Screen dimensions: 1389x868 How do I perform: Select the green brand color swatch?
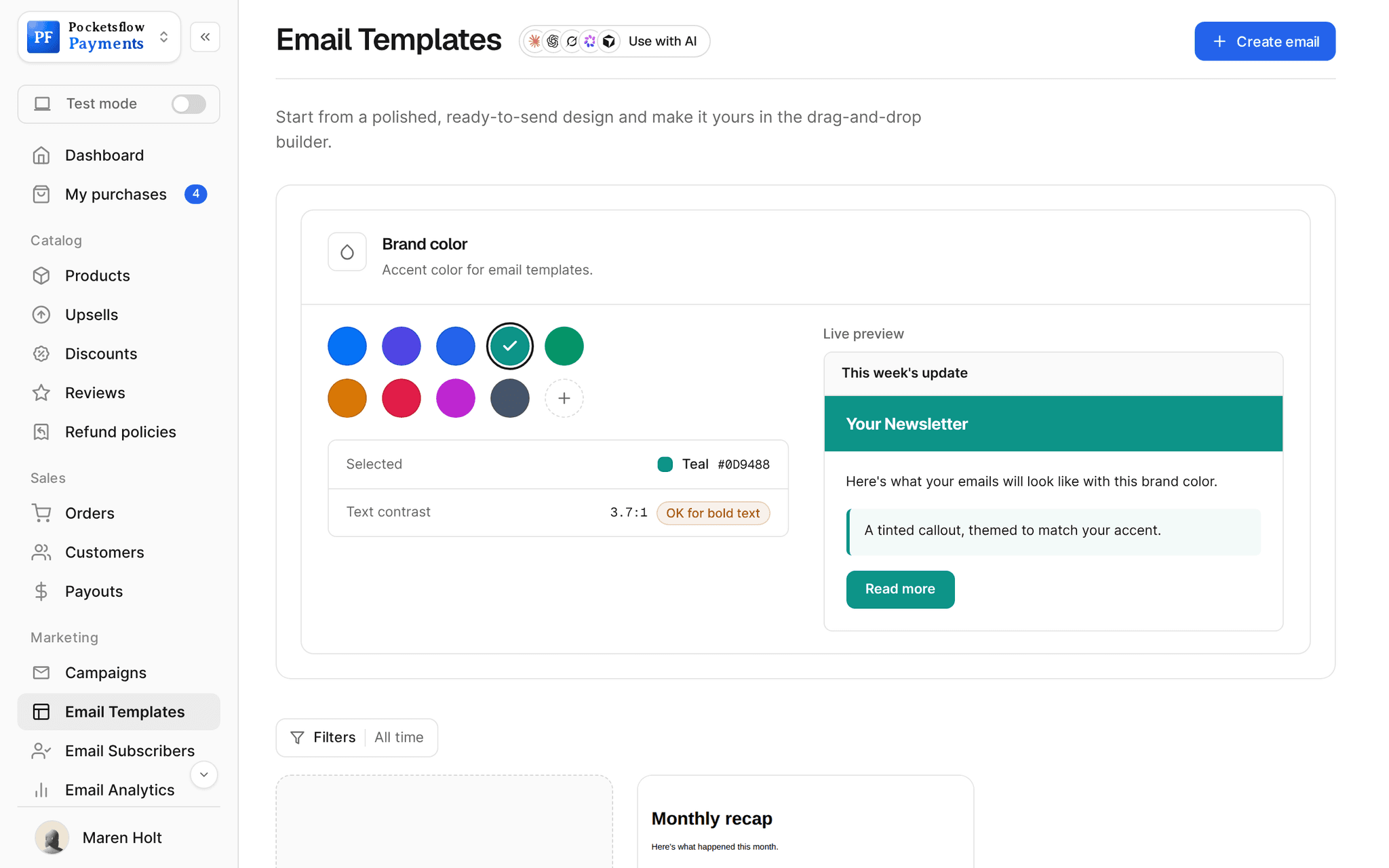(564, 346)
